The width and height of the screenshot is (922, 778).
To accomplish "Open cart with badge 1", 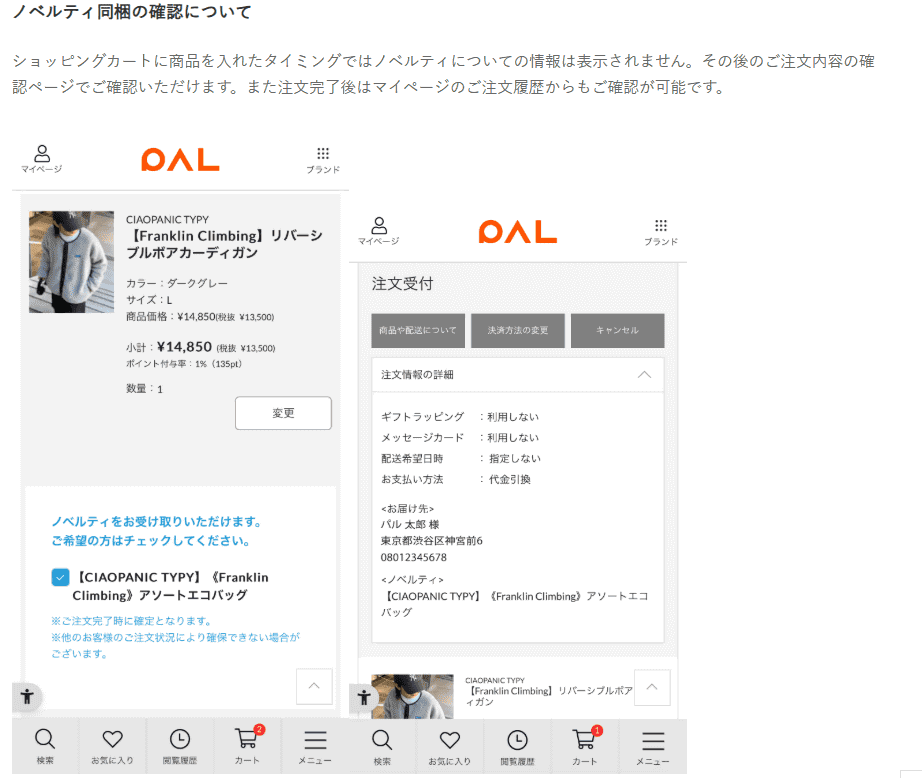I will [586, 746].
